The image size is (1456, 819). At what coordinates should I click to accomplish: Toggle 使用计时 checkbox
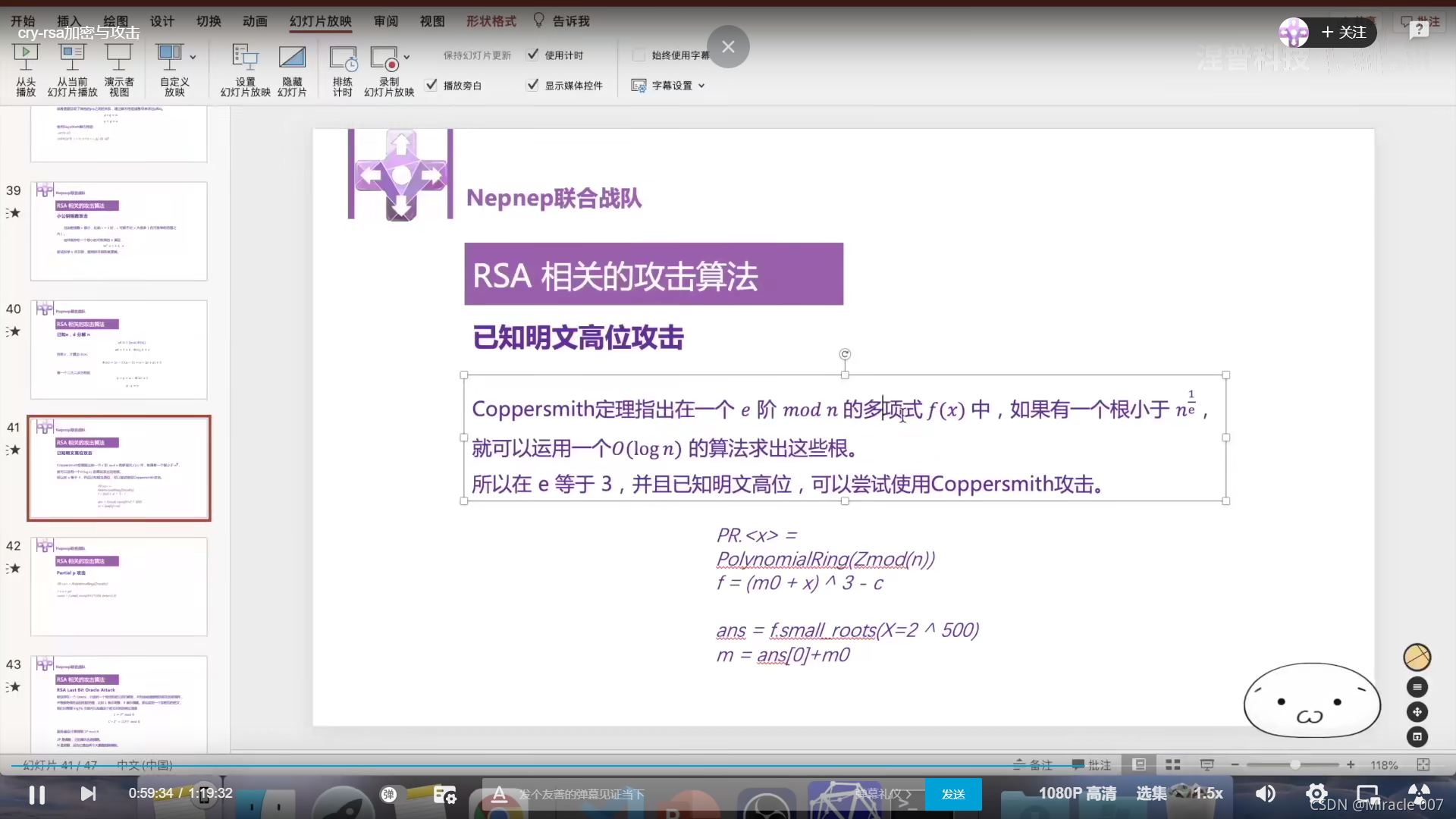point(533,55)
